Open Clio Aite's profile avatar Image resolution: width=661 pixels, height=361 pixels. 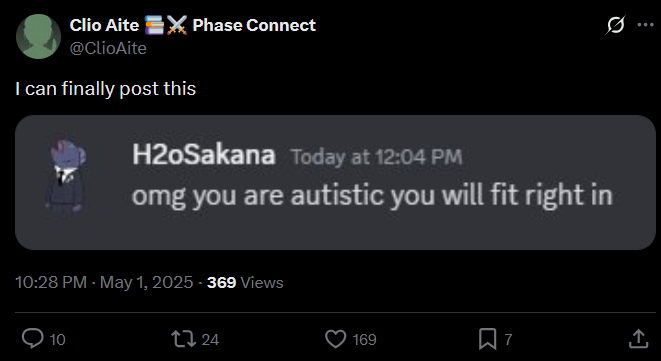tap(38, 36)
